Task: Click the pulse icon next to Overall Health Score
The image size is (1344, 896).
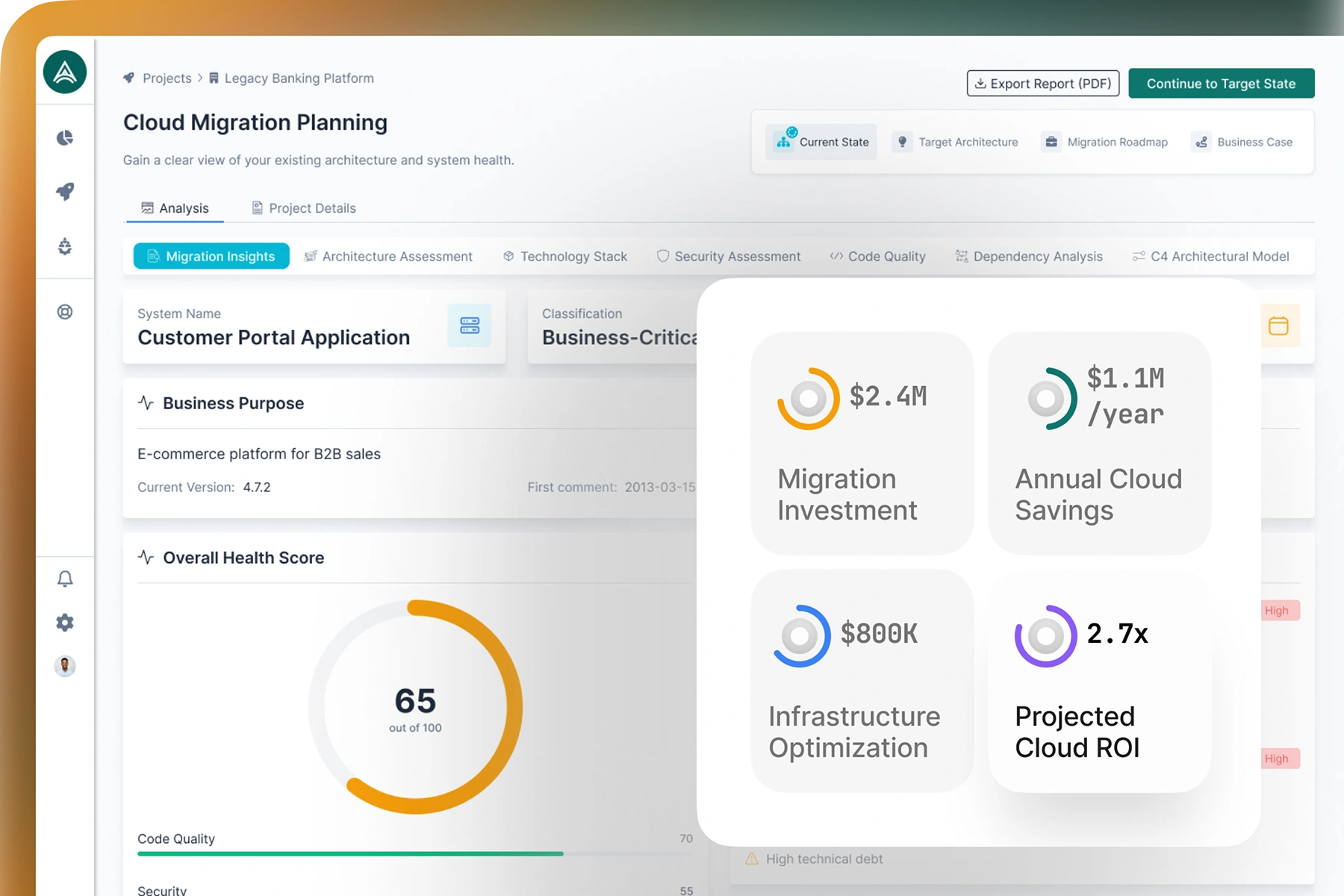Action: [x=146, y=558]
